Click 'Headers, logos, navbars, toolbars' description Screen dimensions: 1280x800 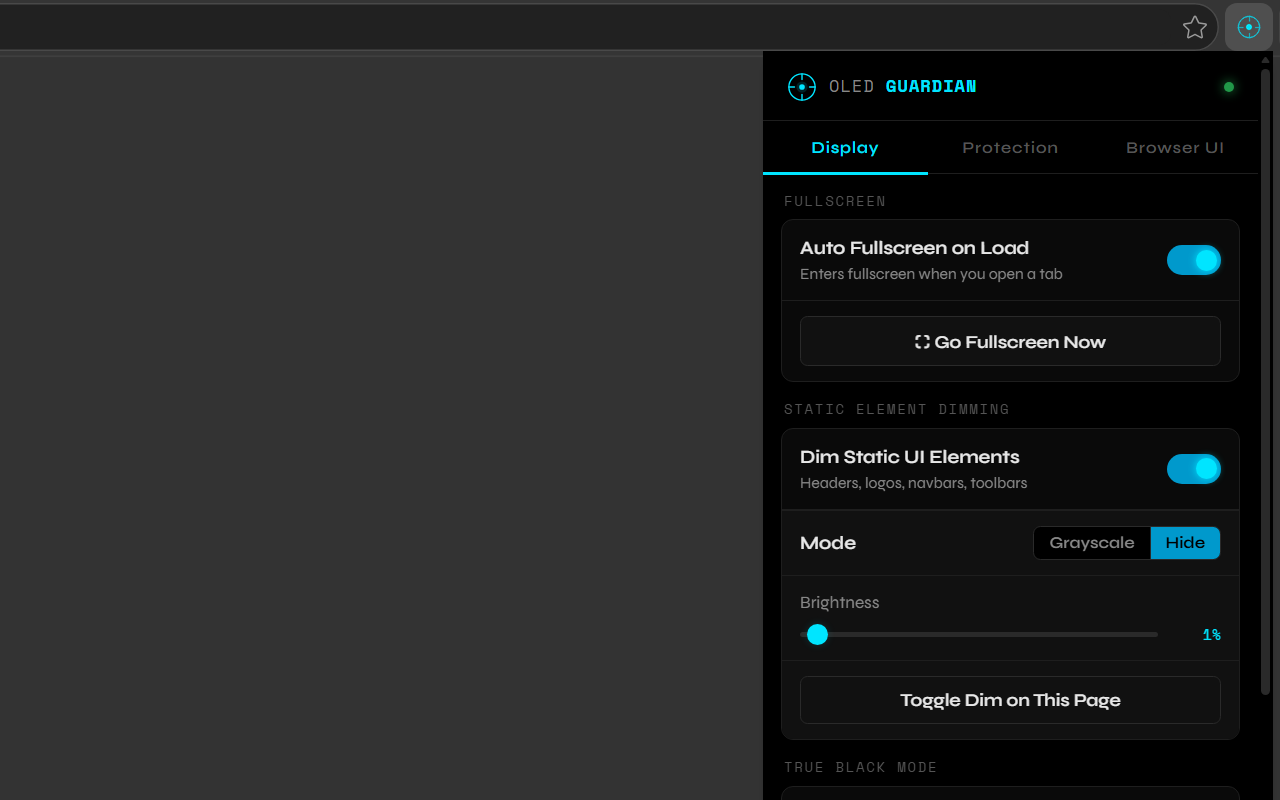pos(914,483)
